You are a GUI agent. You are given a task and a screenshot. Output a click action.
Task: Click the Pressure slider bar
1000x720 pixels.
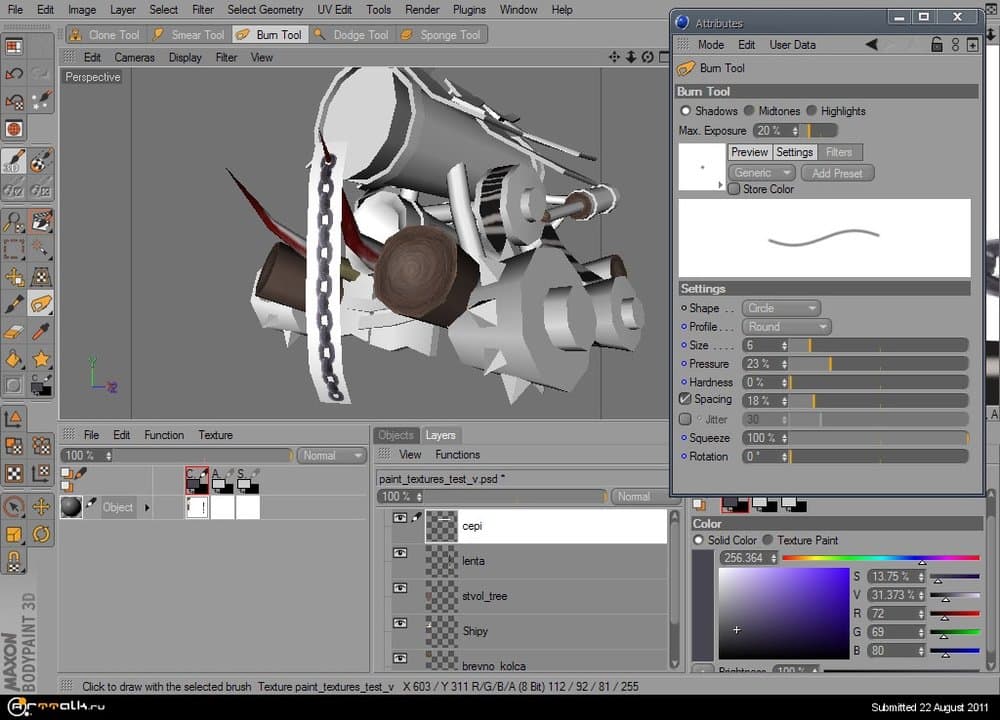879,364
